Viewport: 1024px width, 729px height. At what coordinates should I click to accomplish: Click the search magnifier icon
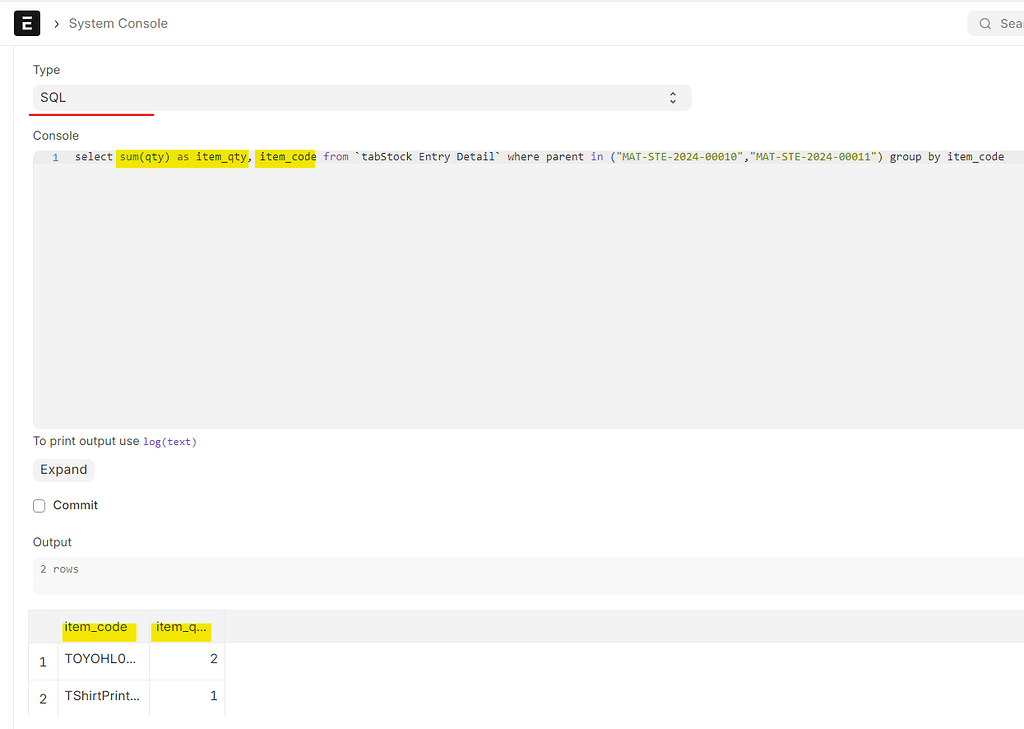click(x=985, y=24)
